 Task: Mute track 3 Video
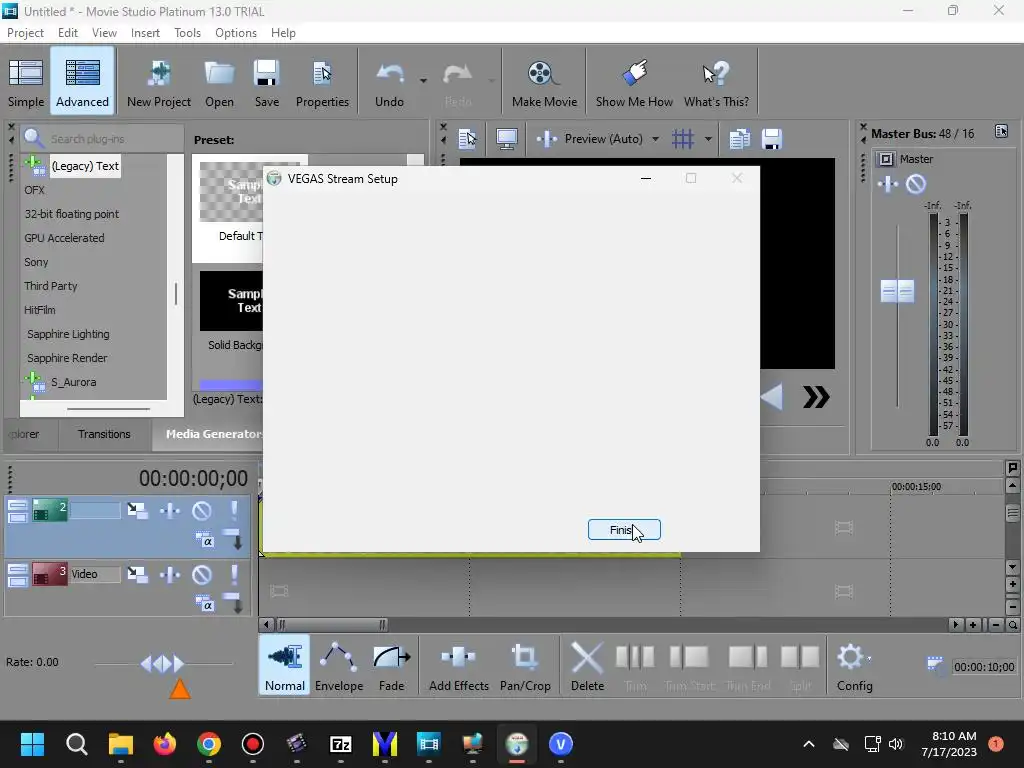(202, 574)
